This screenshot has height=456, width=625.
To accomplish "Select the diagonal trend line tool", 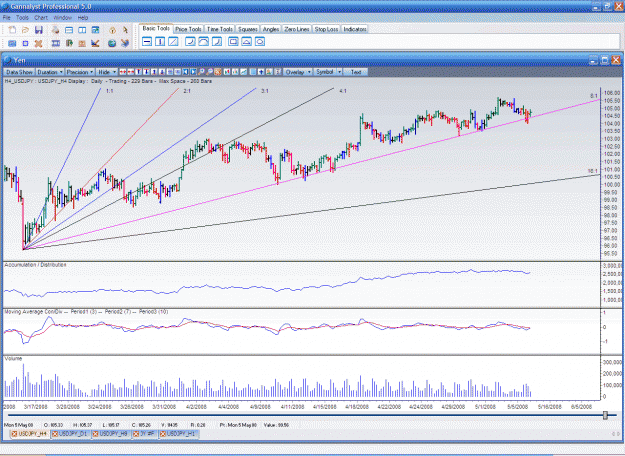I will coord(173,41).
